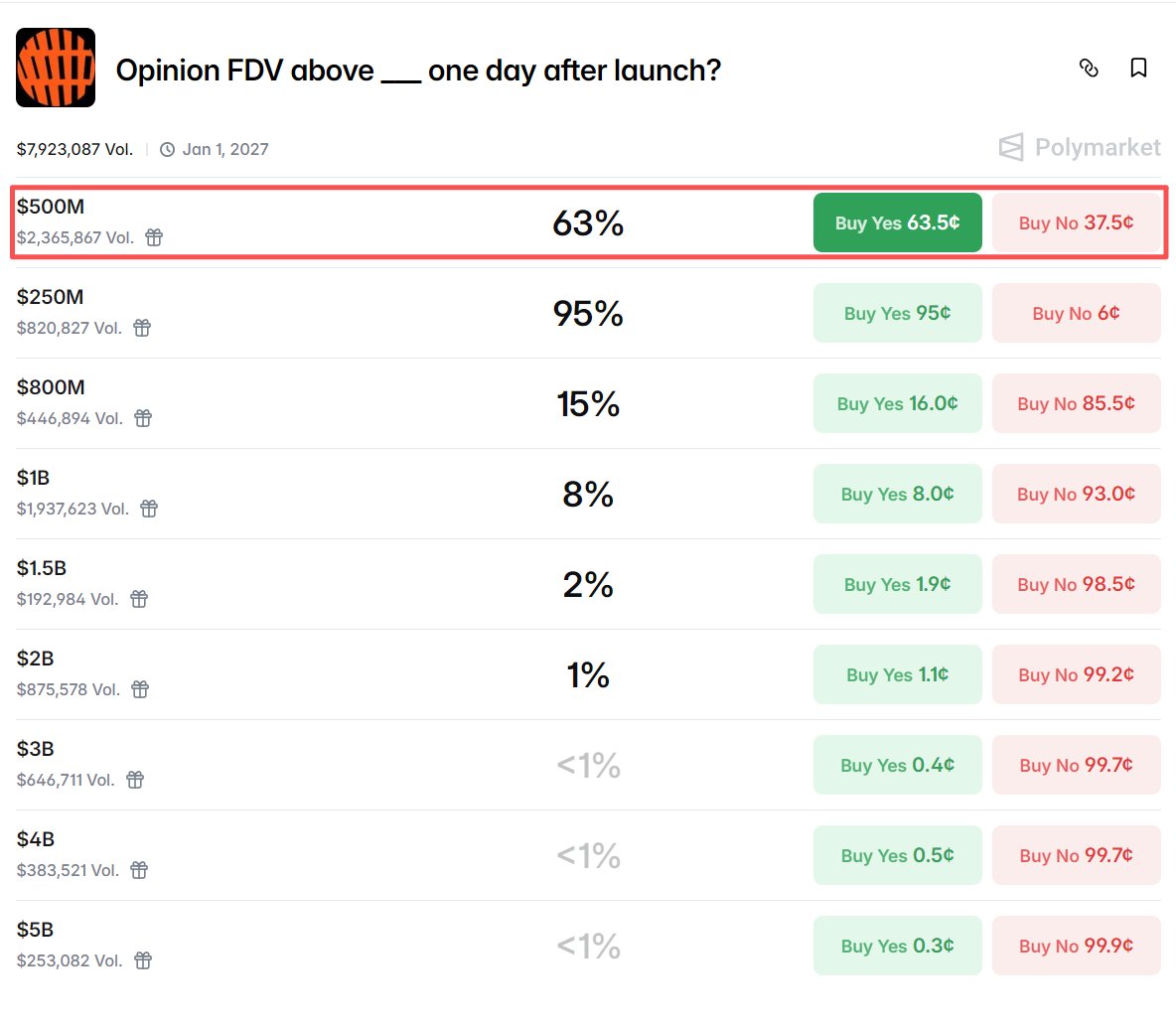Click the orange Opinion market thumbnail
The width and height of the screenshot is (1176, 1028).
(x=56, y=68)
